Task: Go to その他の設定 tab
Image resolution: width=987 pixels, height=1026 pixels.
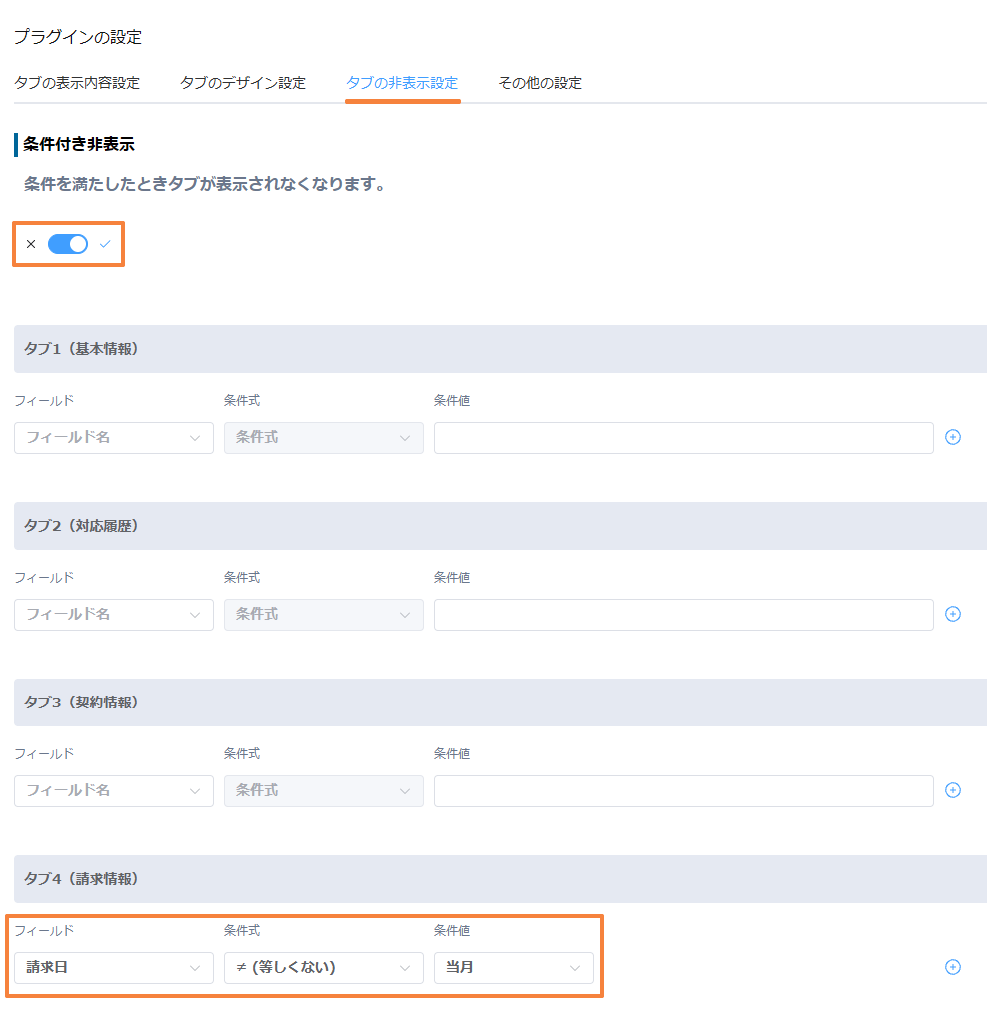Action: [540, 83]
